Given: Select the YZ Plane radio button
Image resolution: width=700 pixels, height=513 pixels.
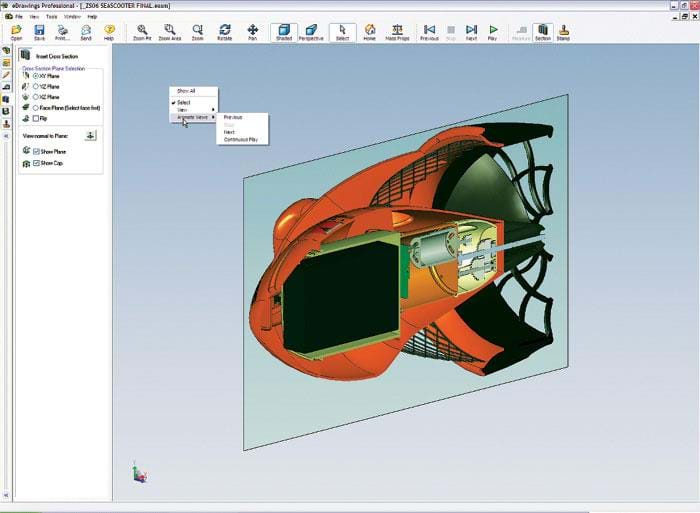Looking at the screenshot, I should (x=36, y=86).
